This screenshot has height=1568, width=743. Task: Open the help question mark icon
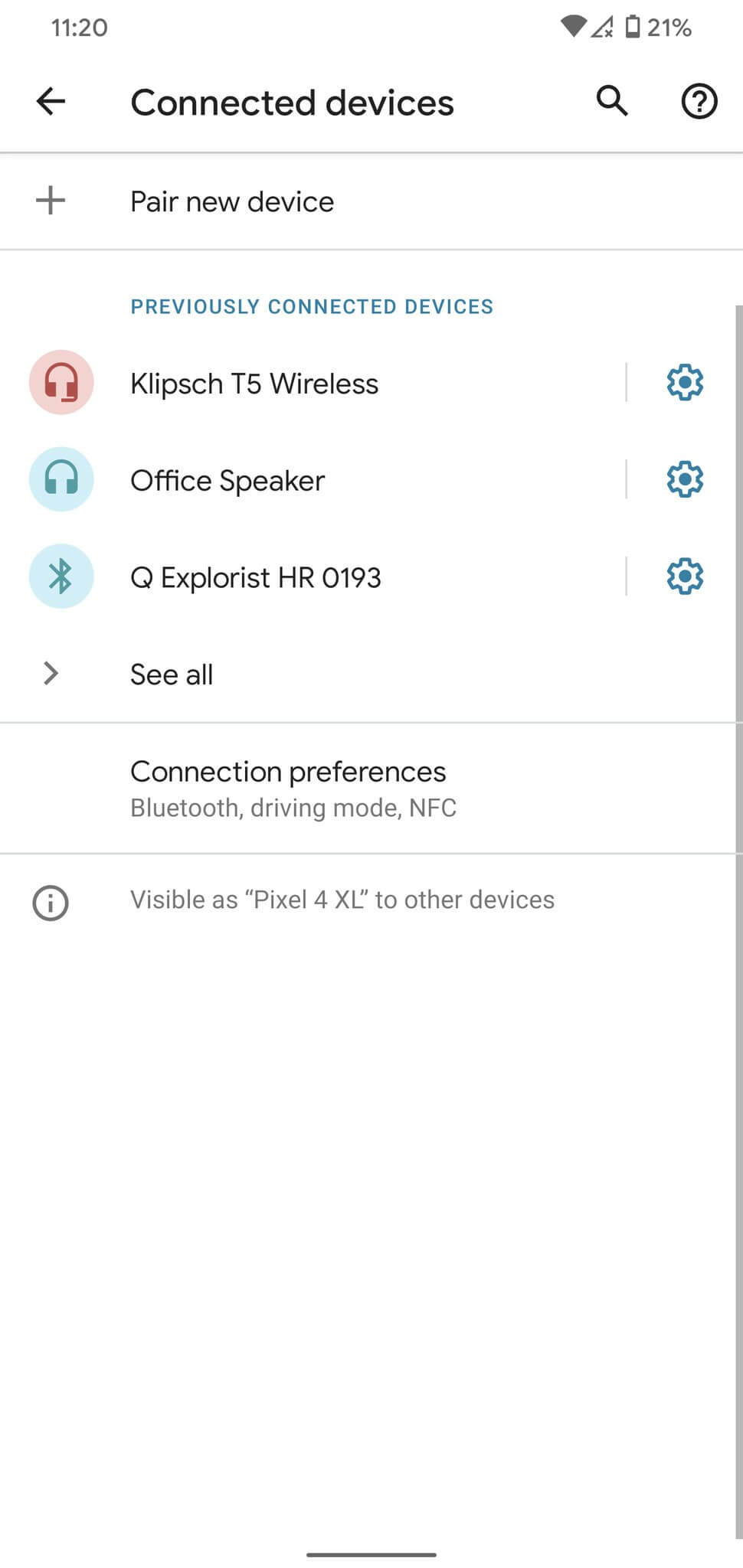pos(699,102)
